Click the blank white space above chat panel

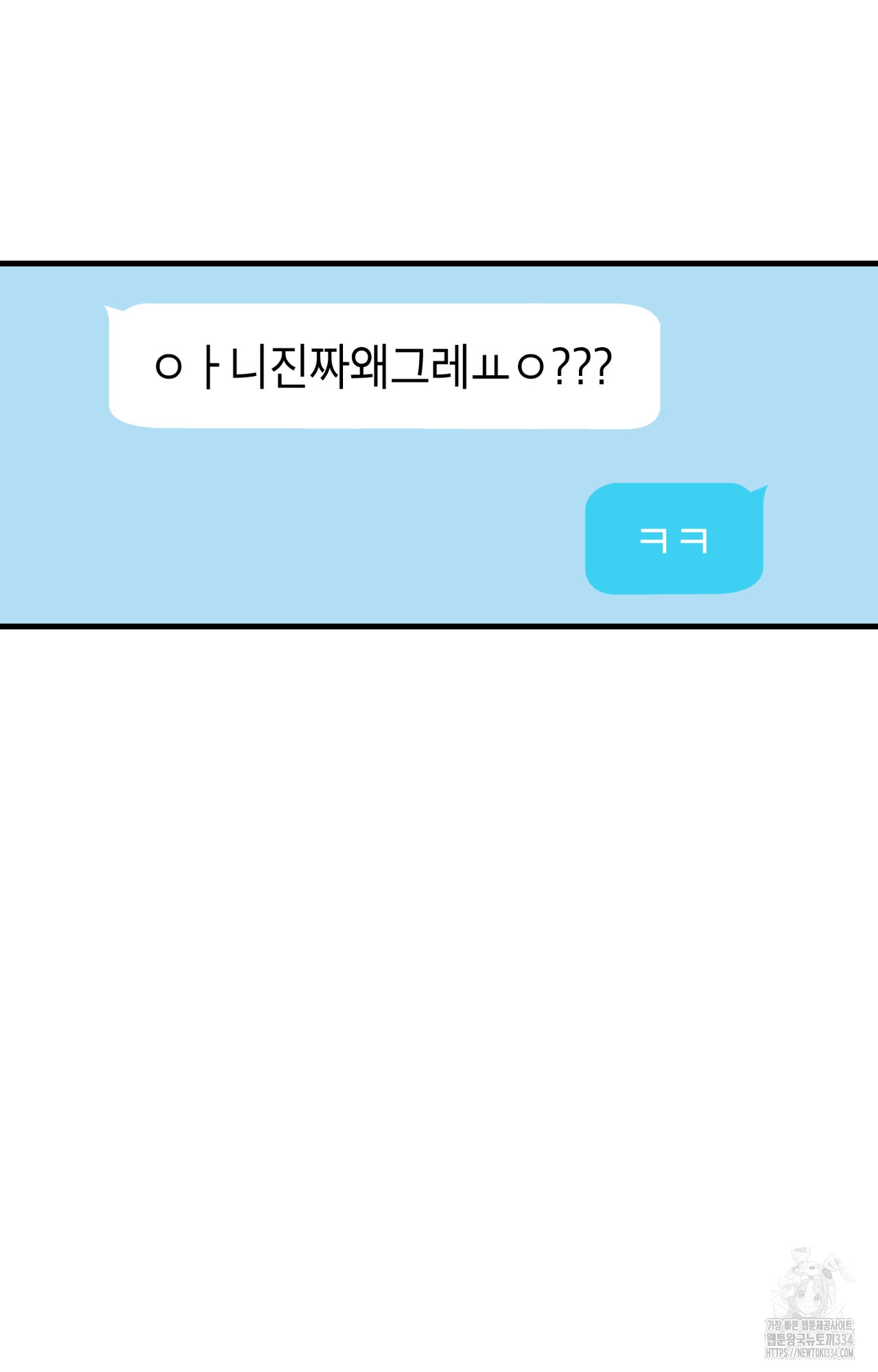[x=439, y=130]
